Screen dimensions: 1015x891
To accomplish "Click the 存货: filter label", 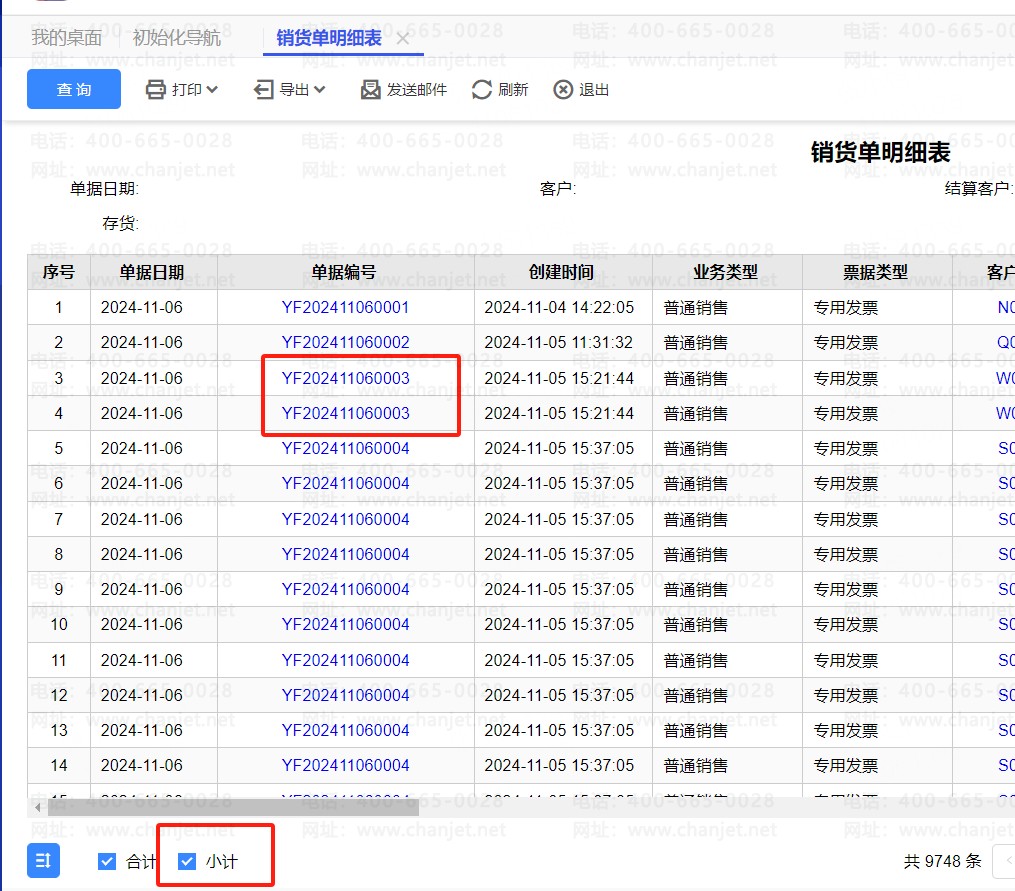I will (120, 223).
